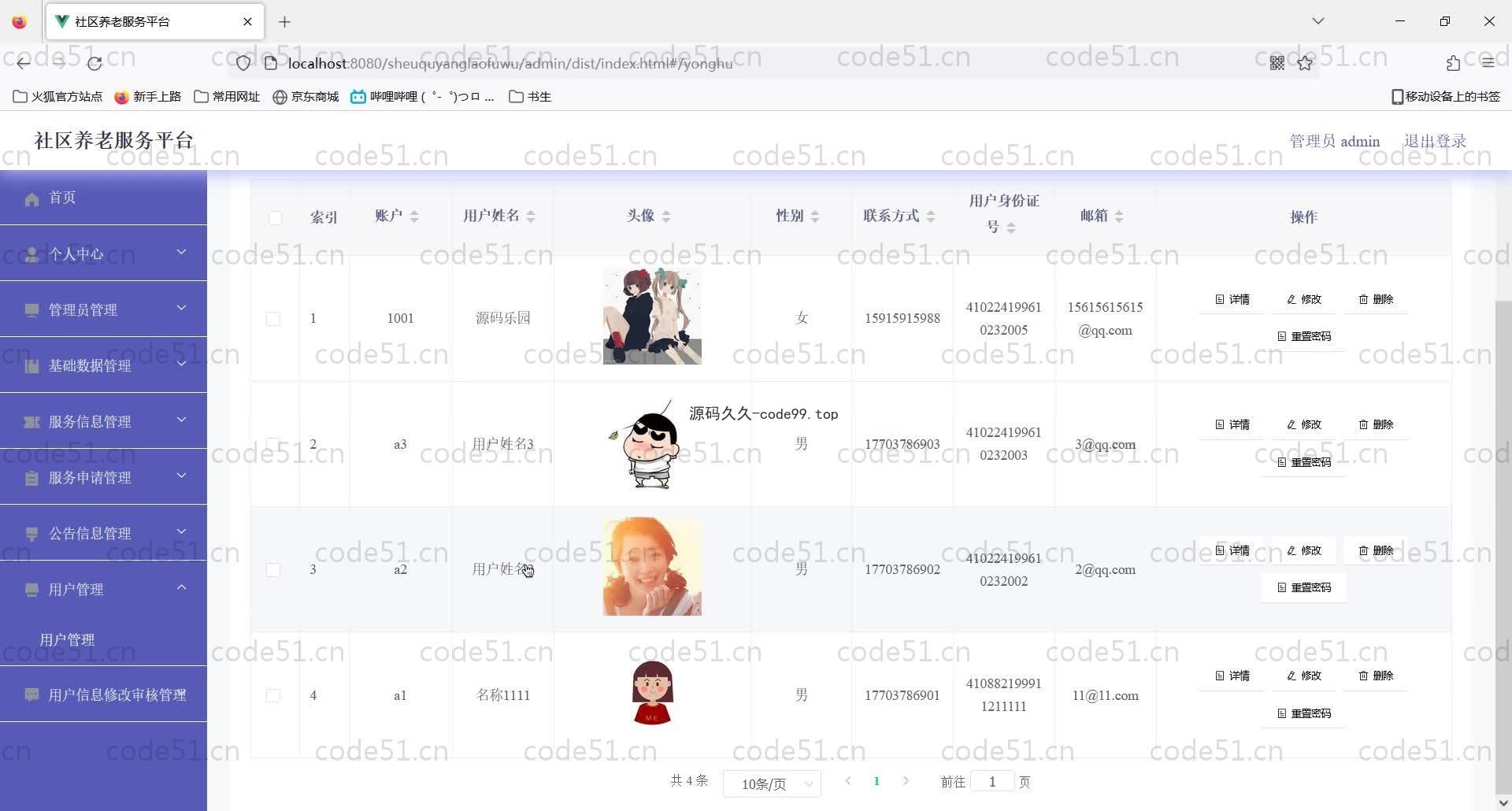The width and height of the screenshot is (1512, 811).
Task: Click 修改 for account a3
Action: 1304,424
